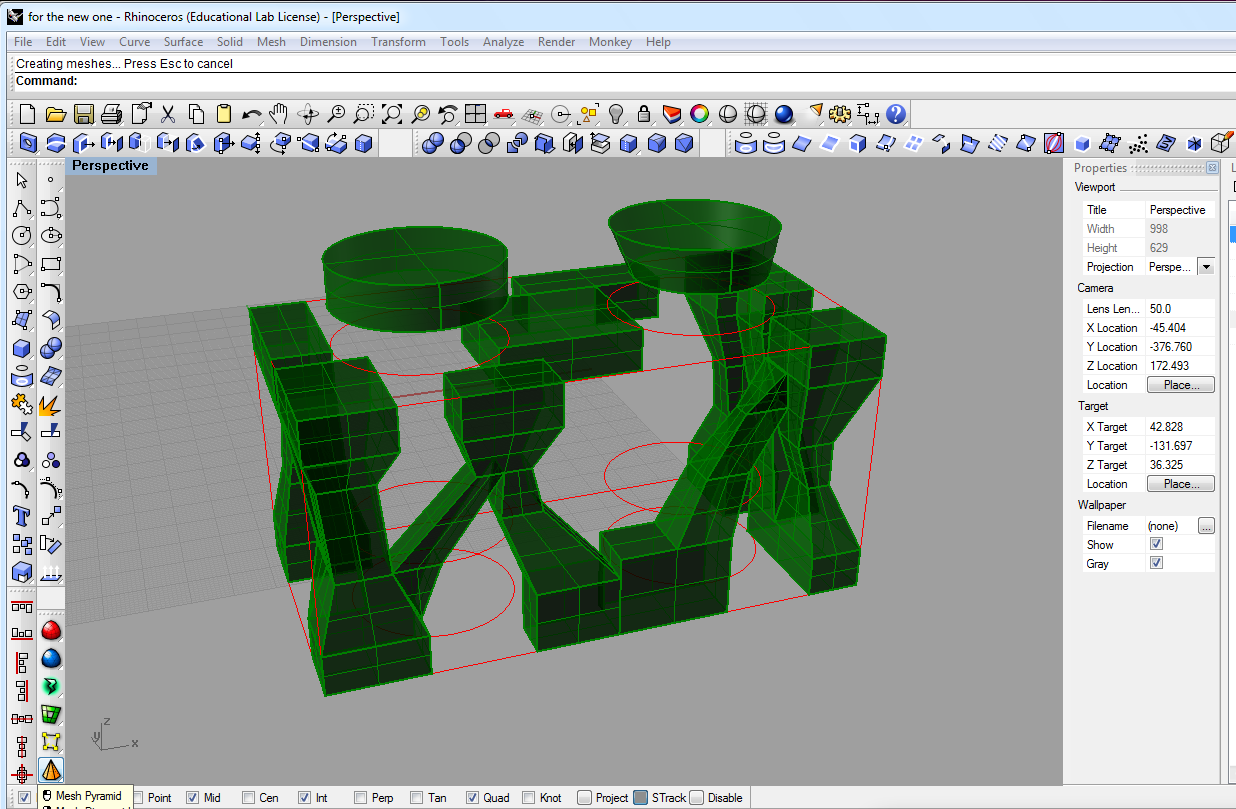Click the Target Location Place button
The width and height of the screenshot is (1236, 809).
1180,484
